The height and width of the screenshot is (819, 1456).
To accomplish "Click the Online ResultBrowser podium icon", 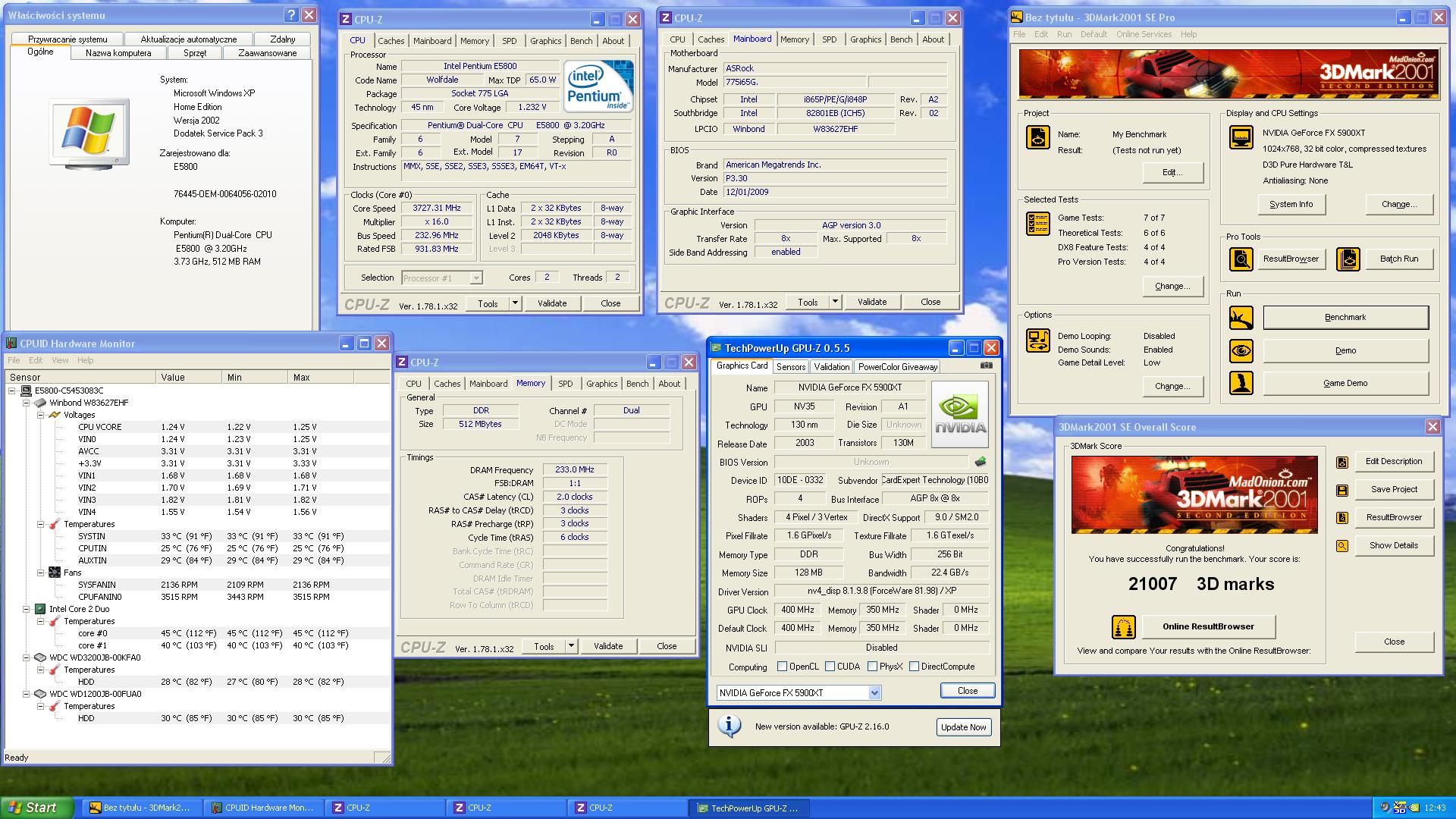I will pyautogui.click(x=1123, y=627).
